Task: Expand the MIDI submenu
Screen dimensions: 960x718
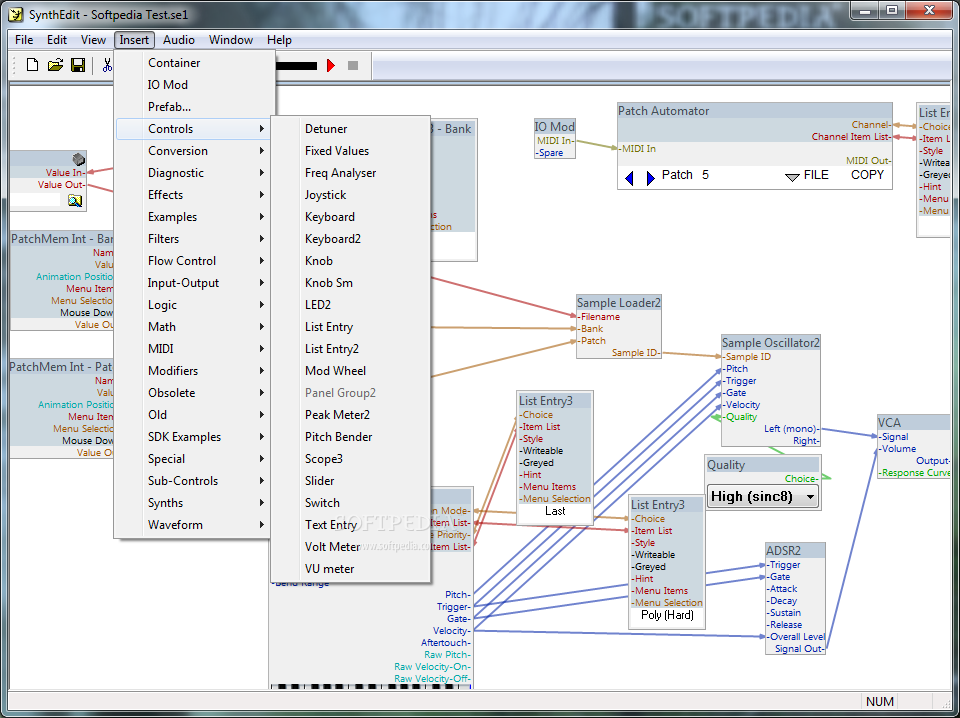Action: click(193, 349)
